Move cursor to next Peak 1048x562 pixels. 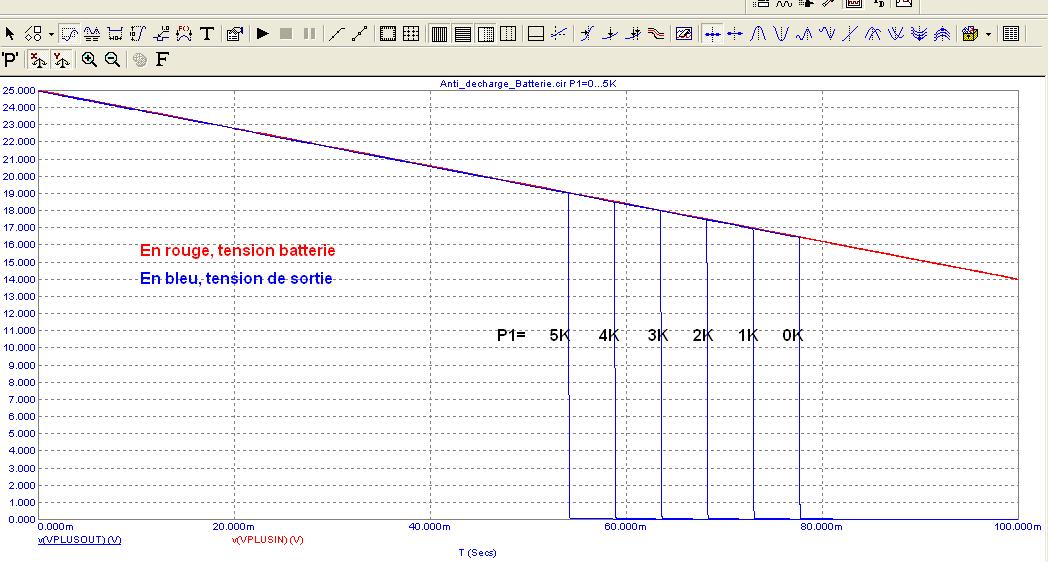[758, 33]
